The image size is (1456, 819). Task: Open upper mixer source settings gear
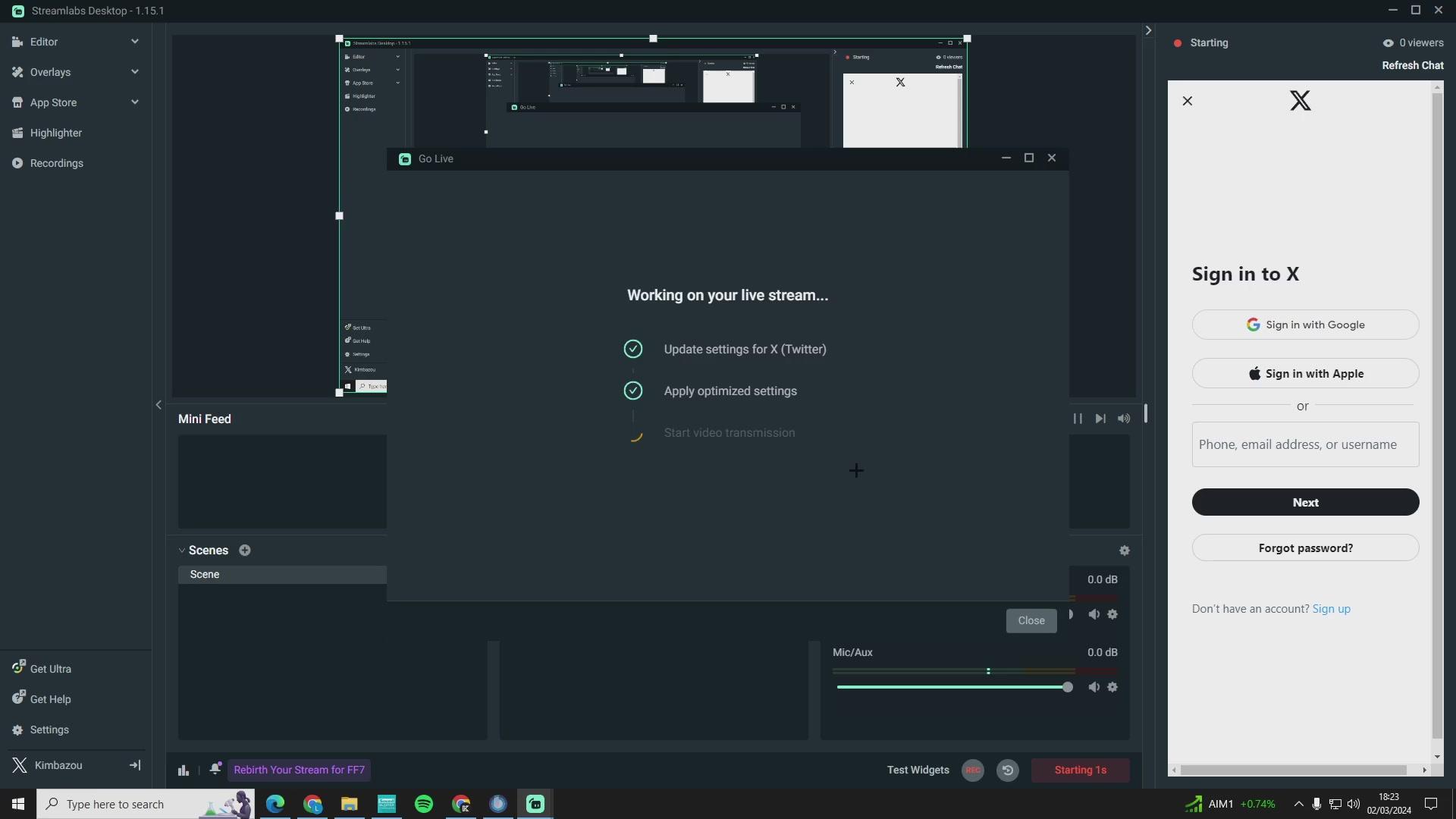(x=1112, y=614)
